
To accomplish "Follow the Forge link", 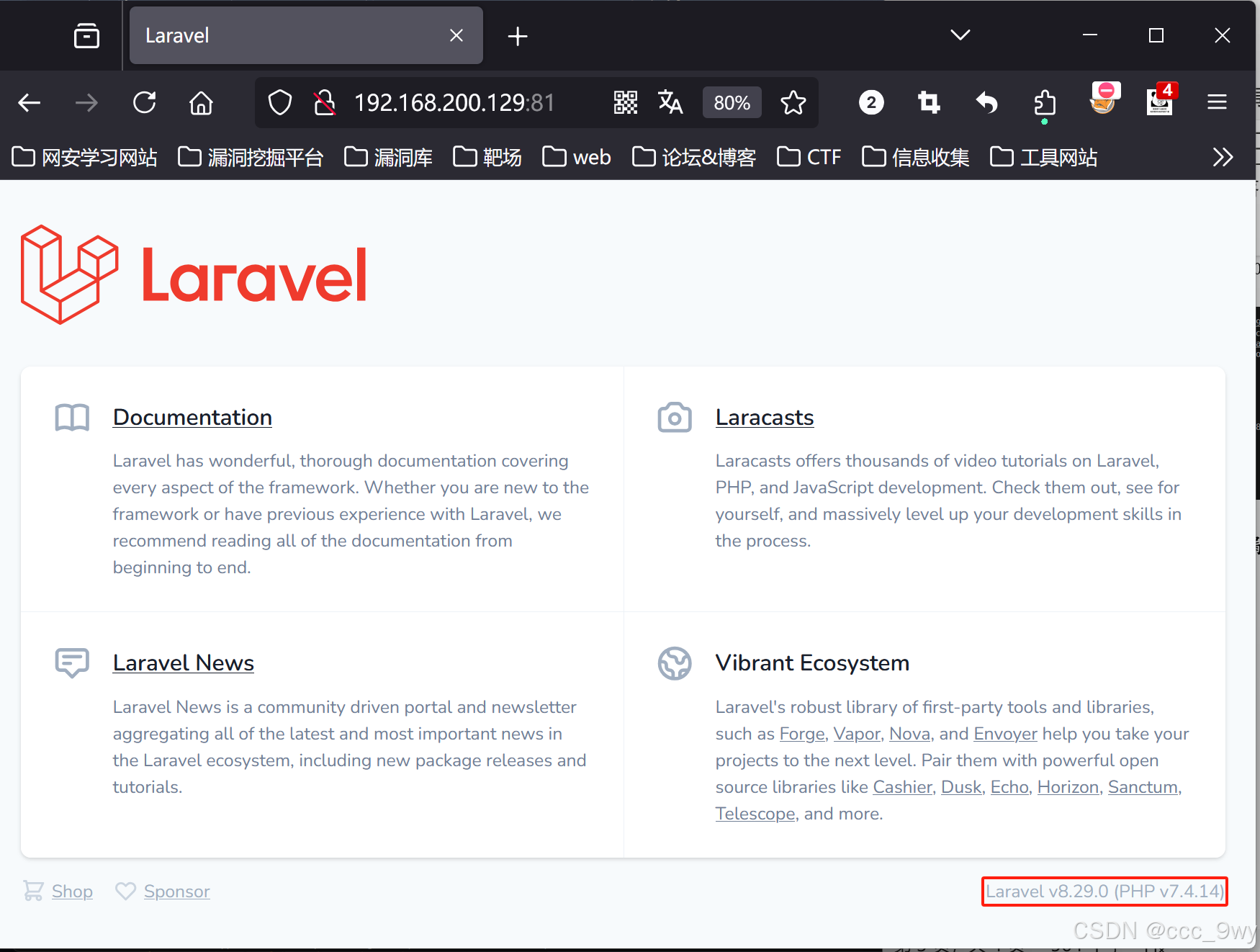I will pyautogui.click(x=802, y=734).
